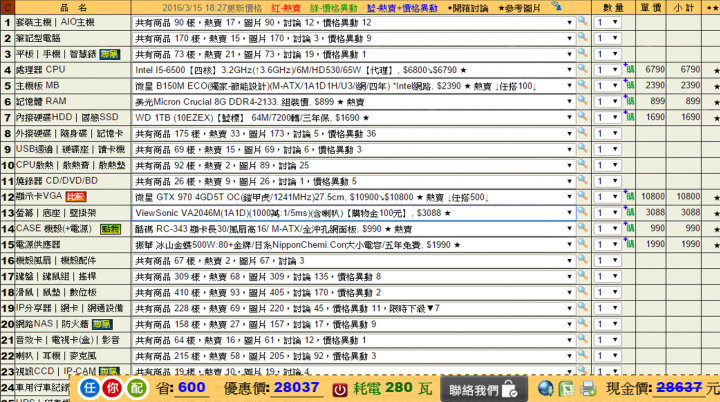Open quantity dropdown in 滑鼠 row
Image resolution: width=720 pixels, height=402 pixels.
[x=608, y=293]
